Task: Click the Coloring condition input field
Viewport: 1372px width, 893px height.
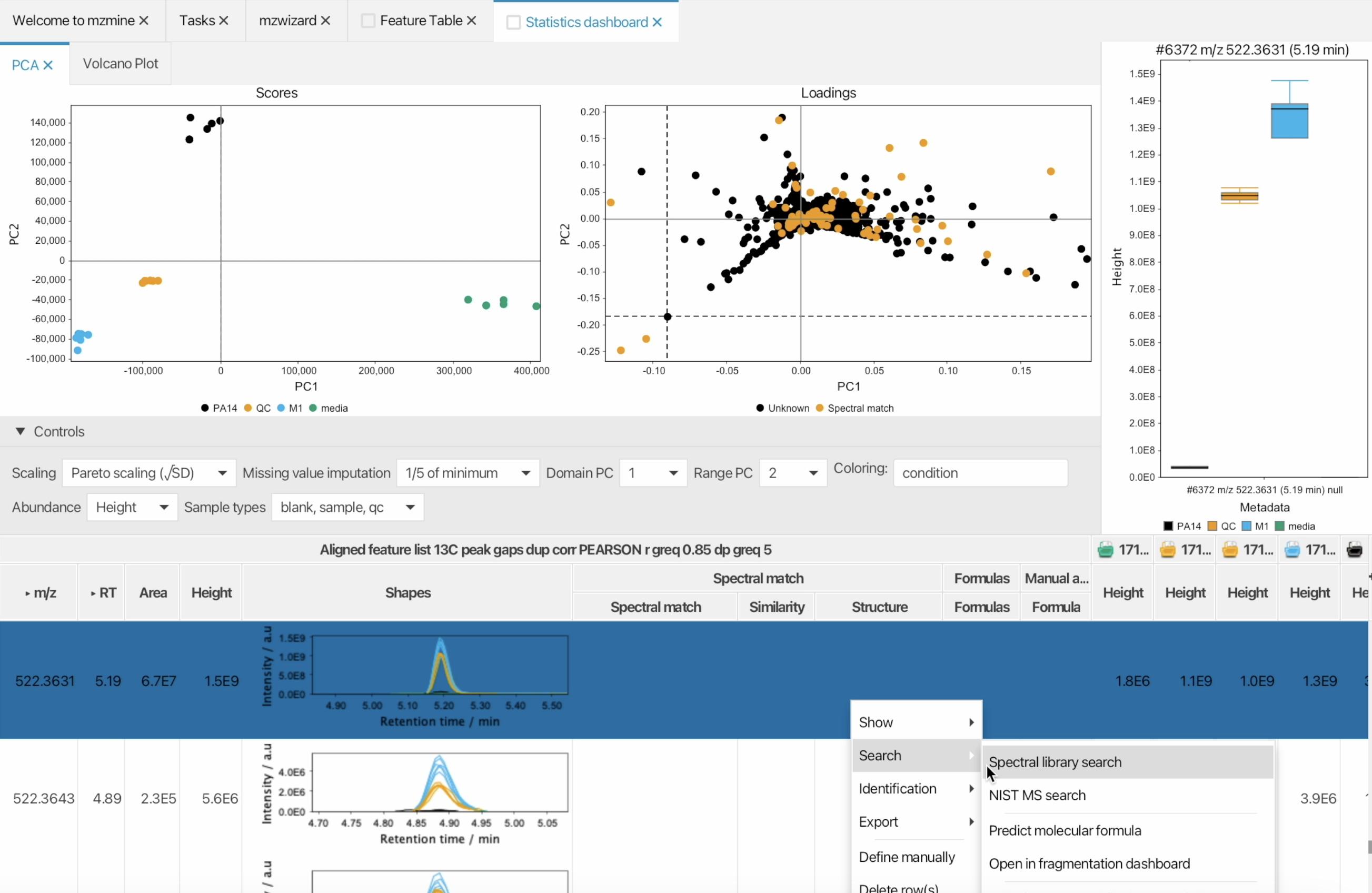Action: [979, 472]
